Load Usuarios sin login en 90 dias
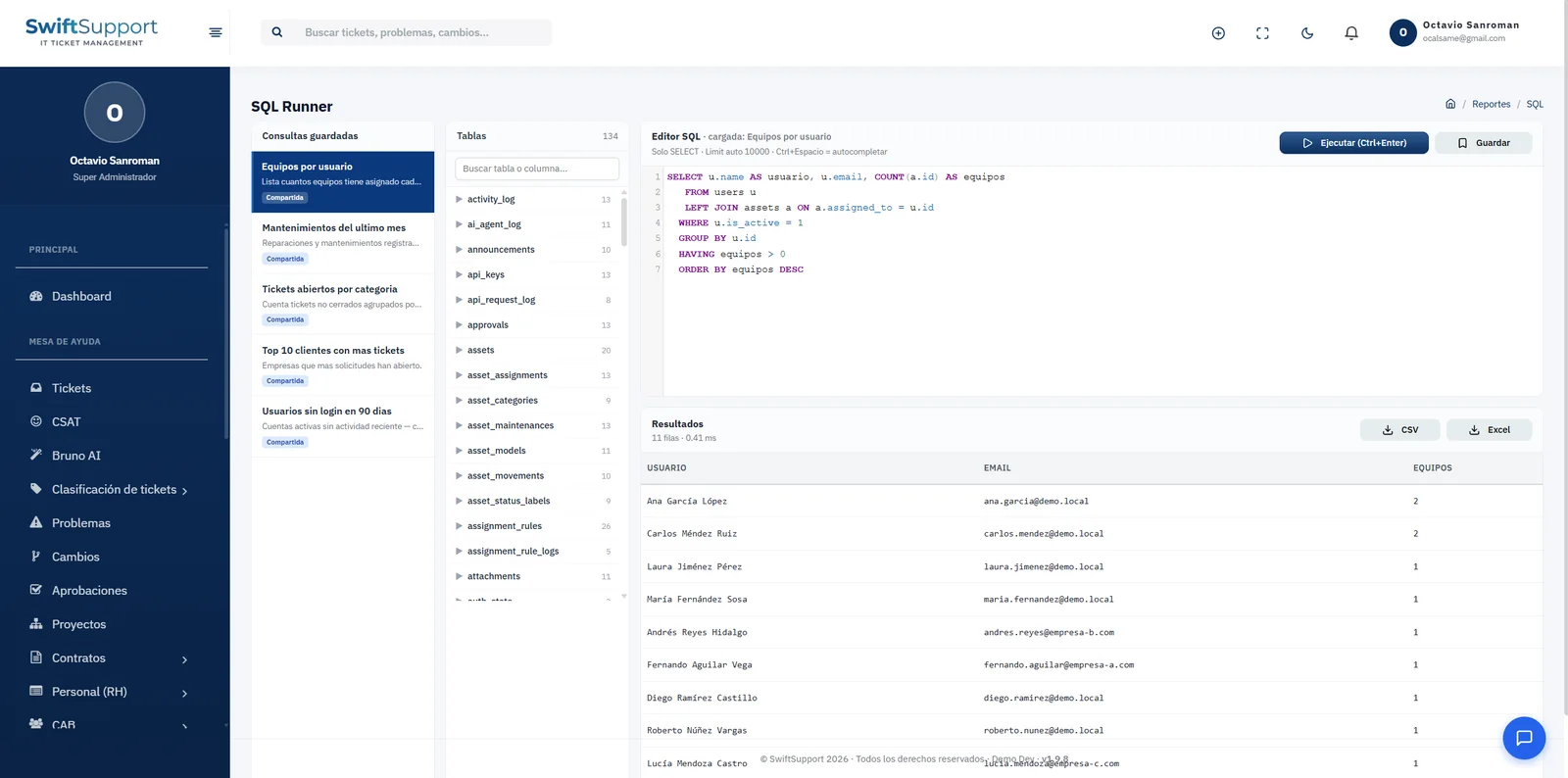The height and width of the screenshot is (778, 1568). pos(343,426)
